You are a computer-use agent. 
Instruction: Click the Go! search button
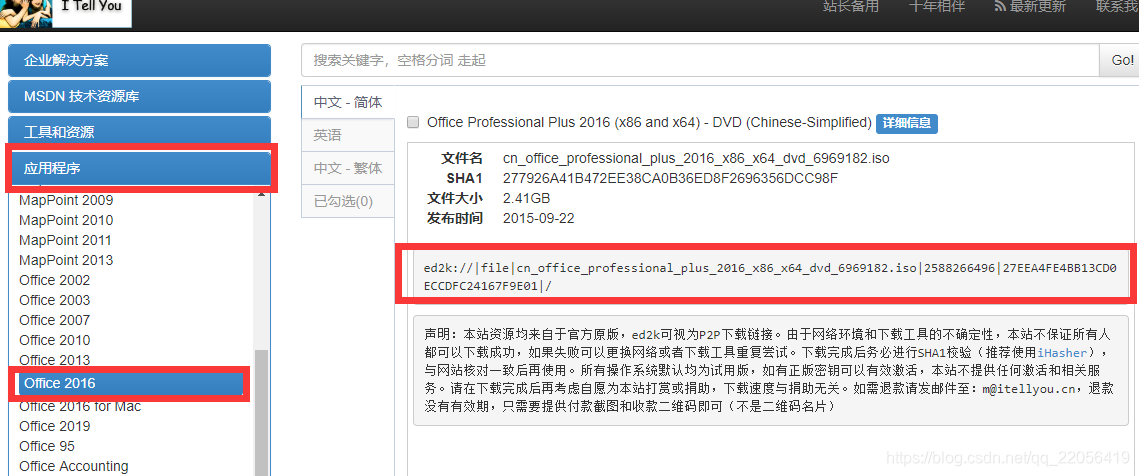point(1119,60)
